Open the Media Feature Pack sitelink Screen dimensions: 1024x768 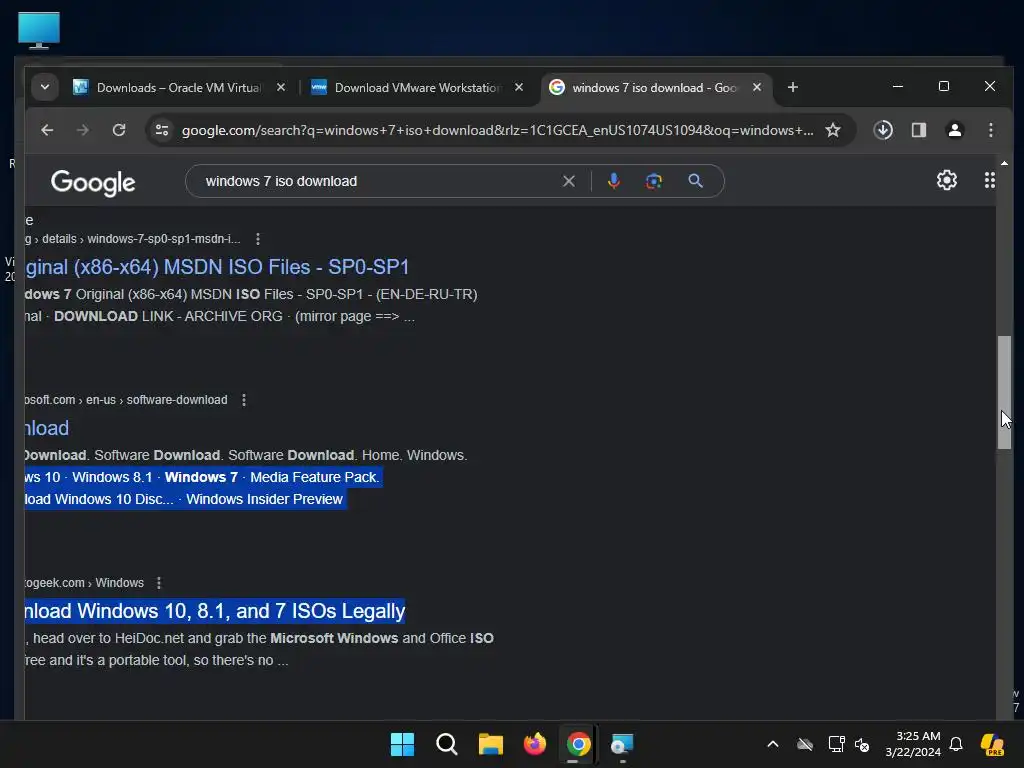[x=314, y=477]
